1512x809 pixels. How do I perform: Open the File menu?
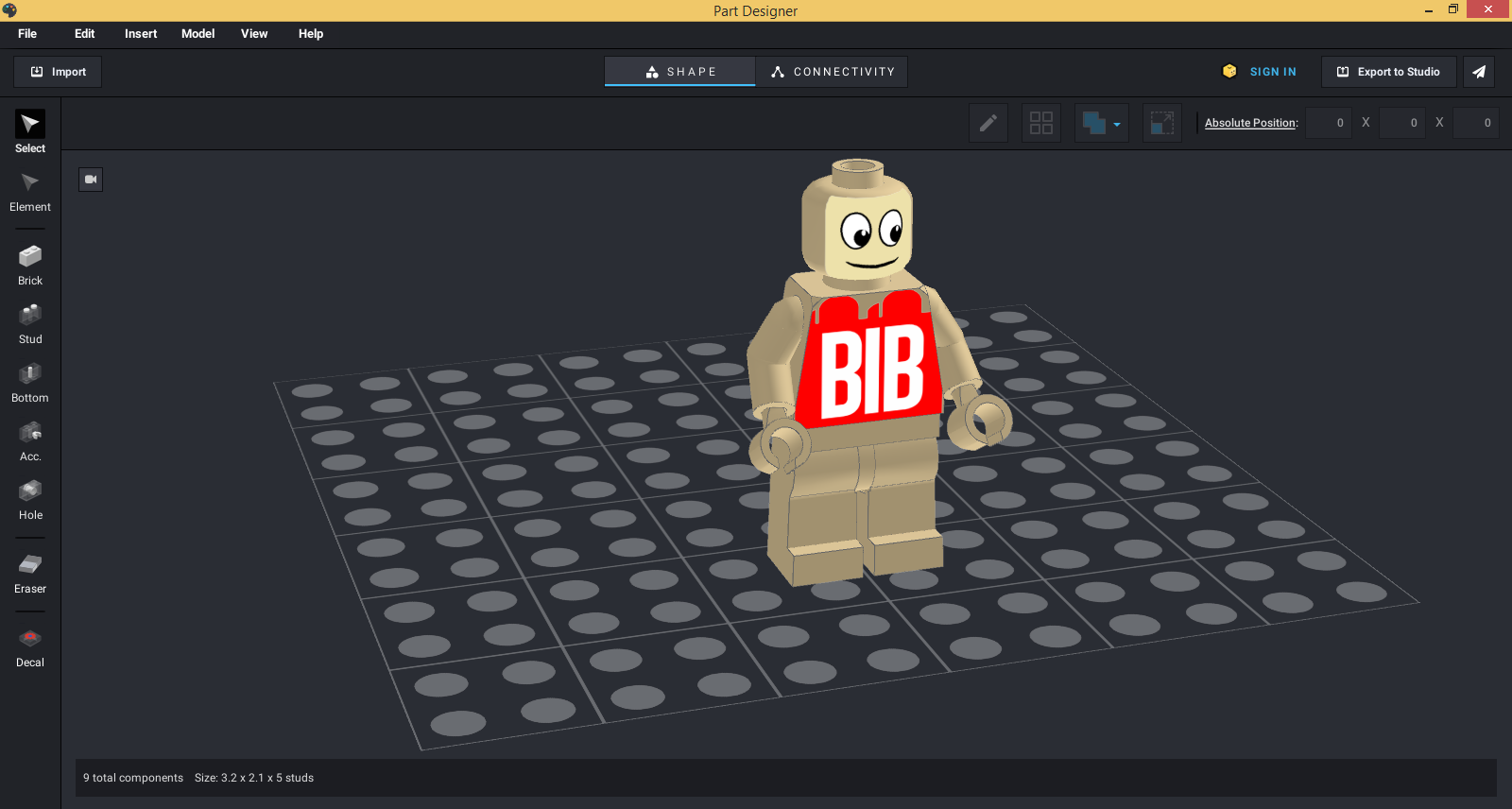click(27, 34)
